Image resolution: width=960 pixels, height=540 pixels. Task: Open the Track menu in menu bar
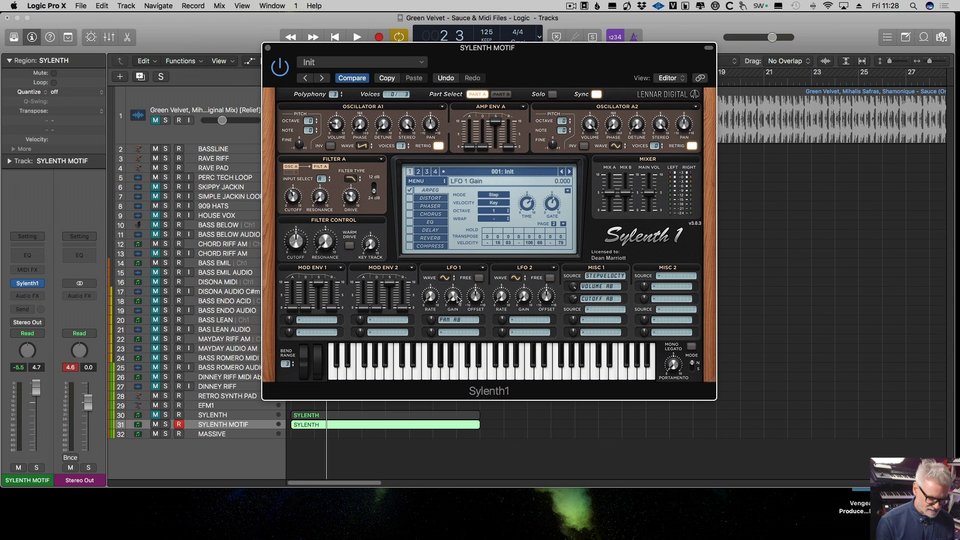coord(126,6)
